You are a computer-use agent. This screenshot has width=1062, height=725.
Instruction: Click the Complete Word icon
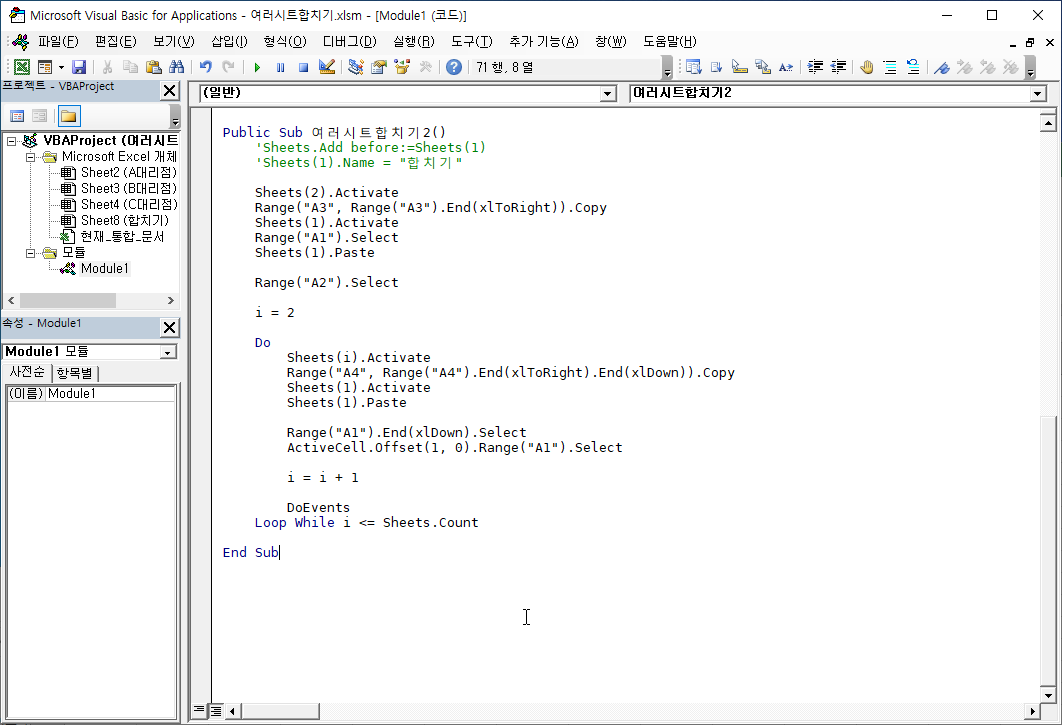coord(786,67)
